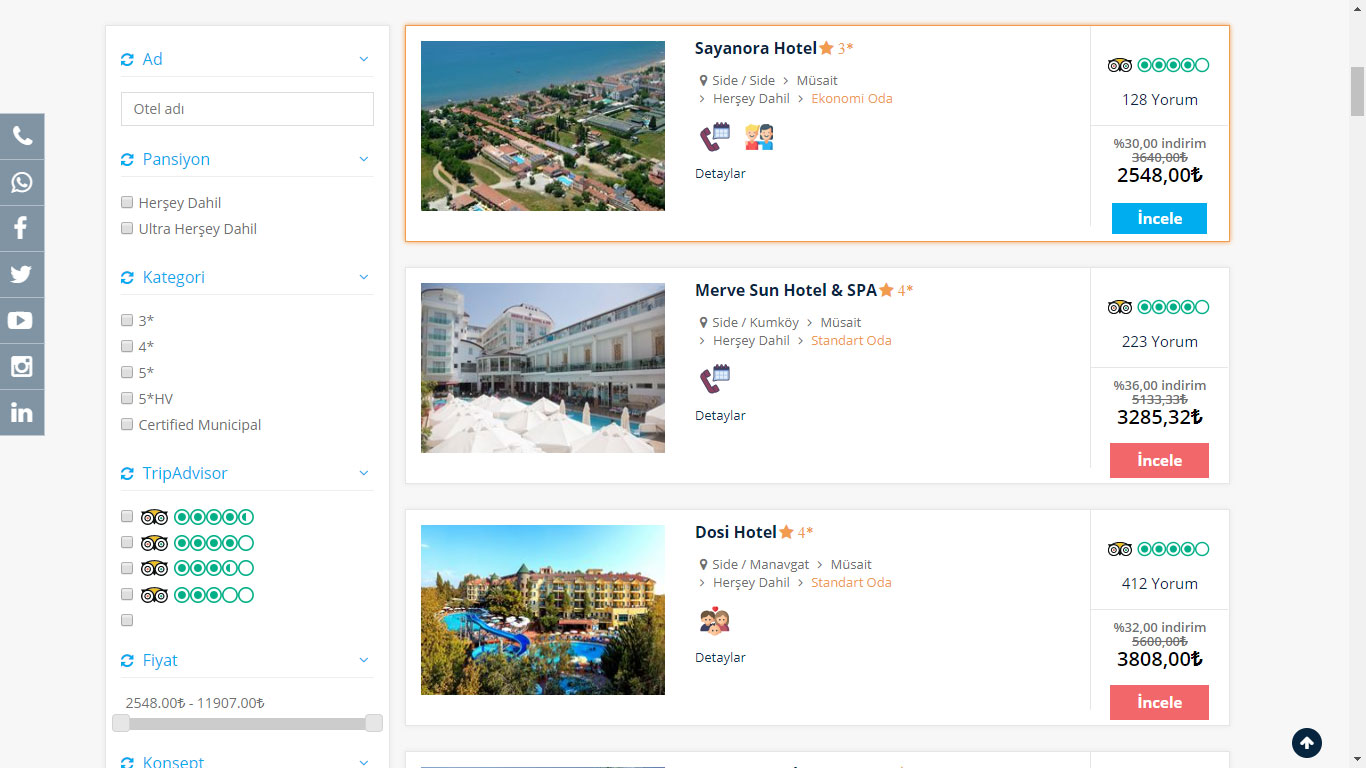
Task: Check the Herşey Dahil pansiyon filter
Action: (x=127, y=202)
